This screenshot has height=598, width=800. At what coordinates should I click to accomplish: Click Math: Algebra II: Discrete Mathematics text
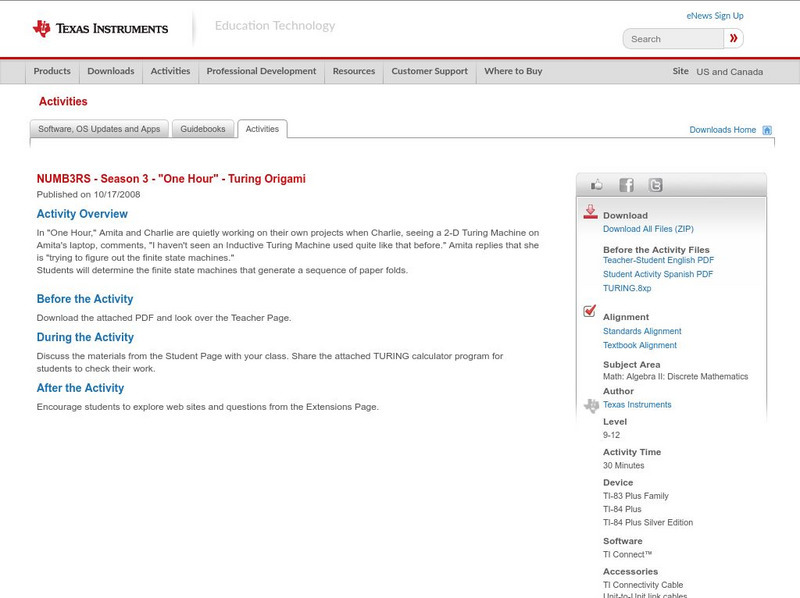tap(676, 377)
